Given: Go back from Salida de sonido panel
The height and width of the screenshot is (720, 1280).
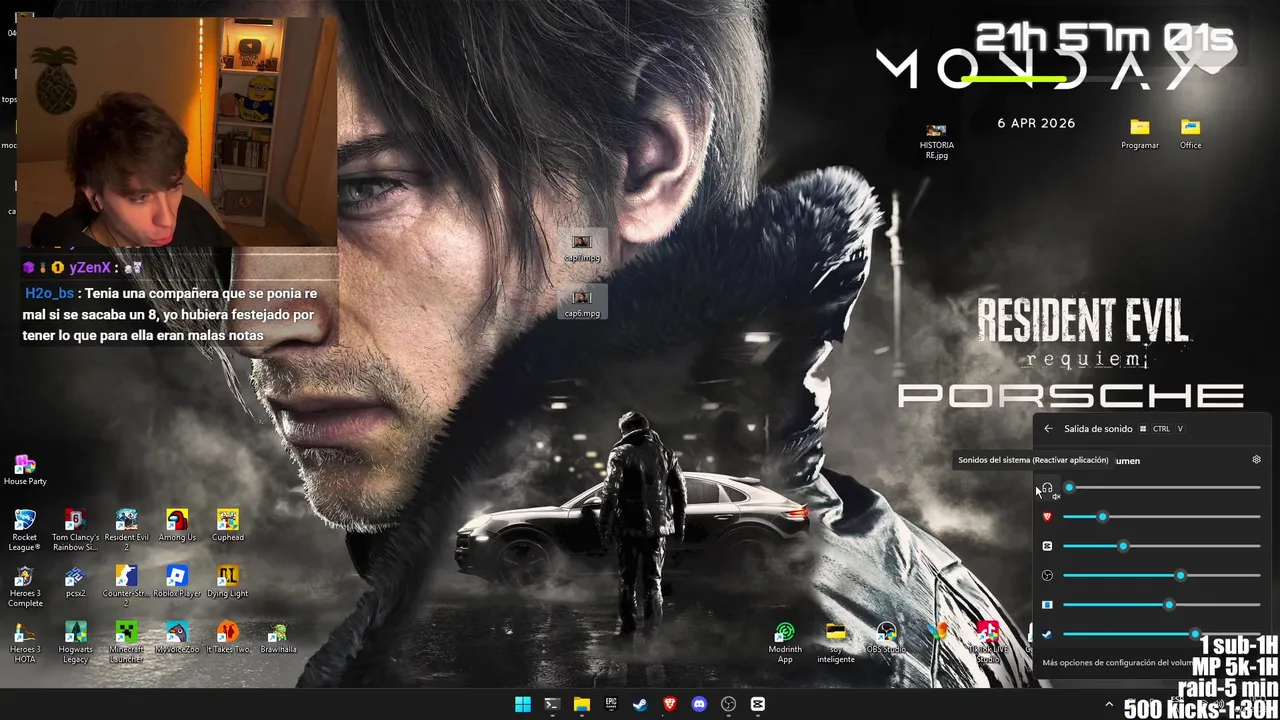Looking at the screenshot, I should 1048,429.
